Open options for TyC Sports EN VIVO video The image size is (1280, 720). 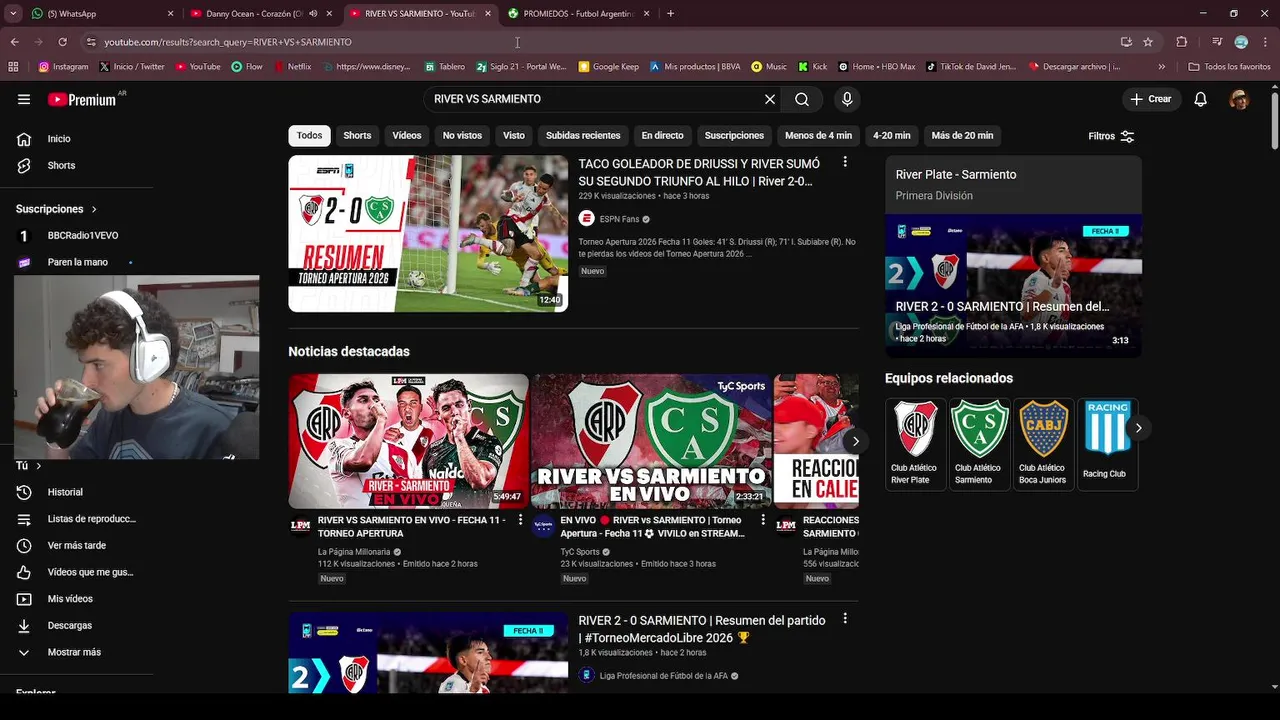point(763,520)
